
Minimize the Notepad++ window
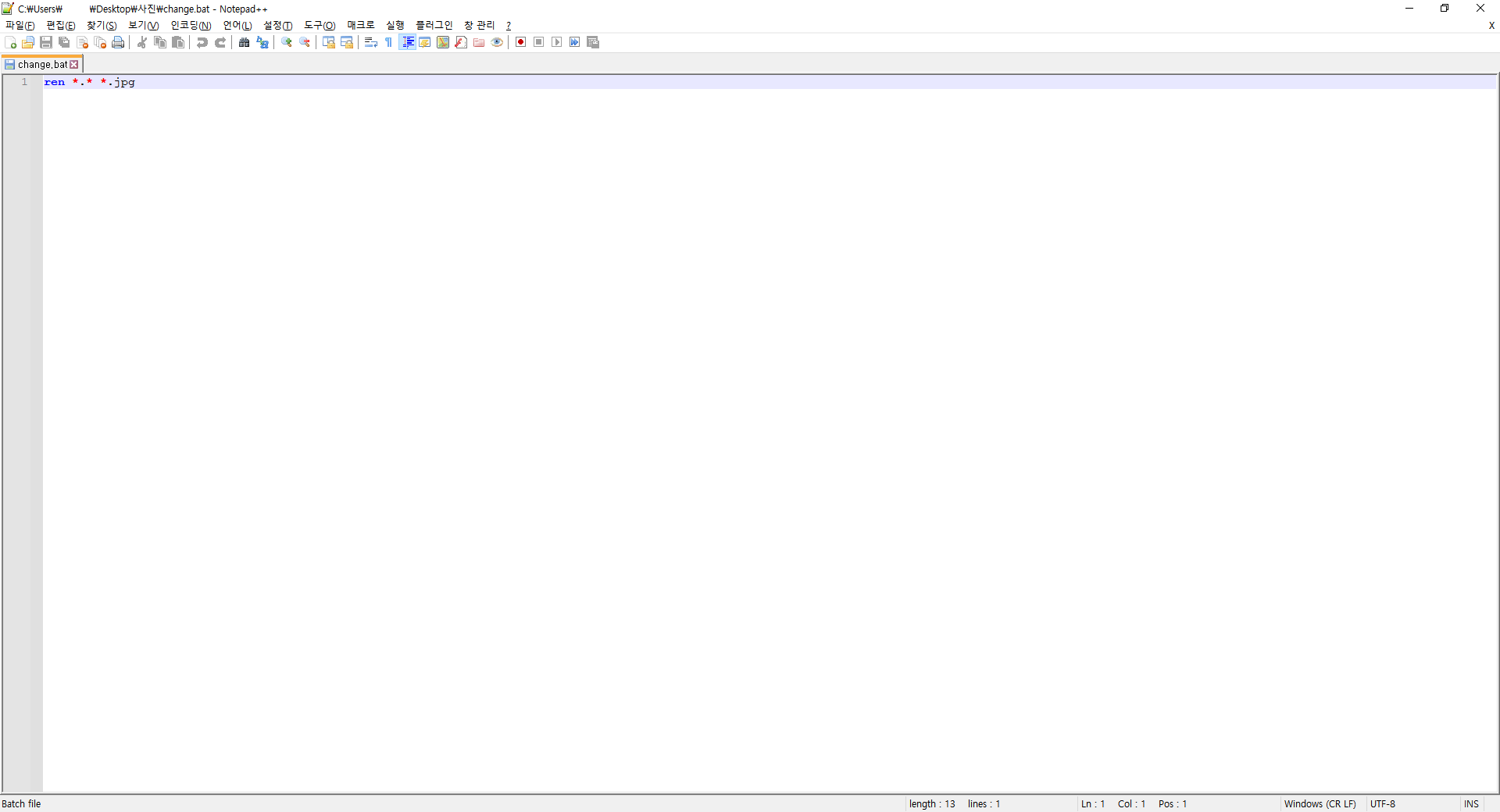1409,9
